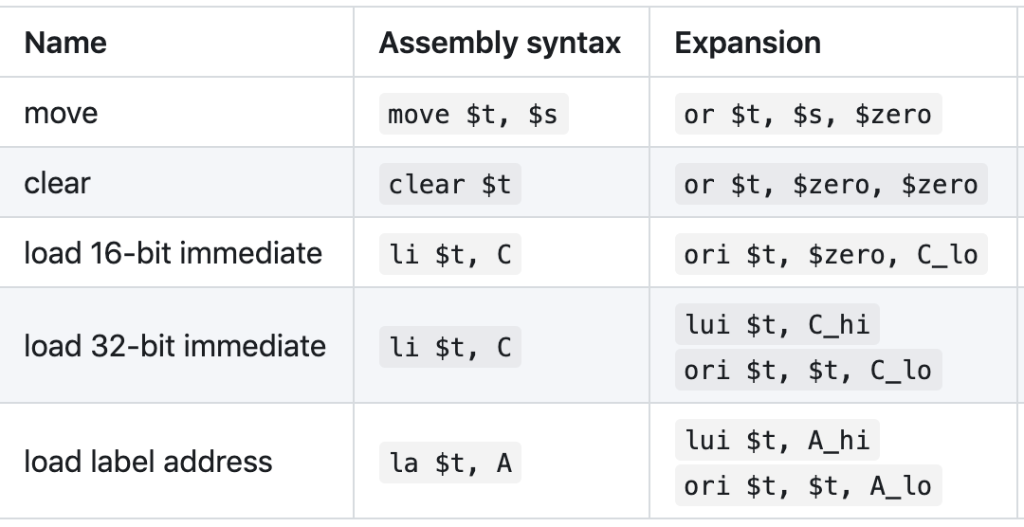The width and height of the screenshot is (1024, 527).
Task: Click the load 16-bit immediate row name
Action: [x=173, y=253]
